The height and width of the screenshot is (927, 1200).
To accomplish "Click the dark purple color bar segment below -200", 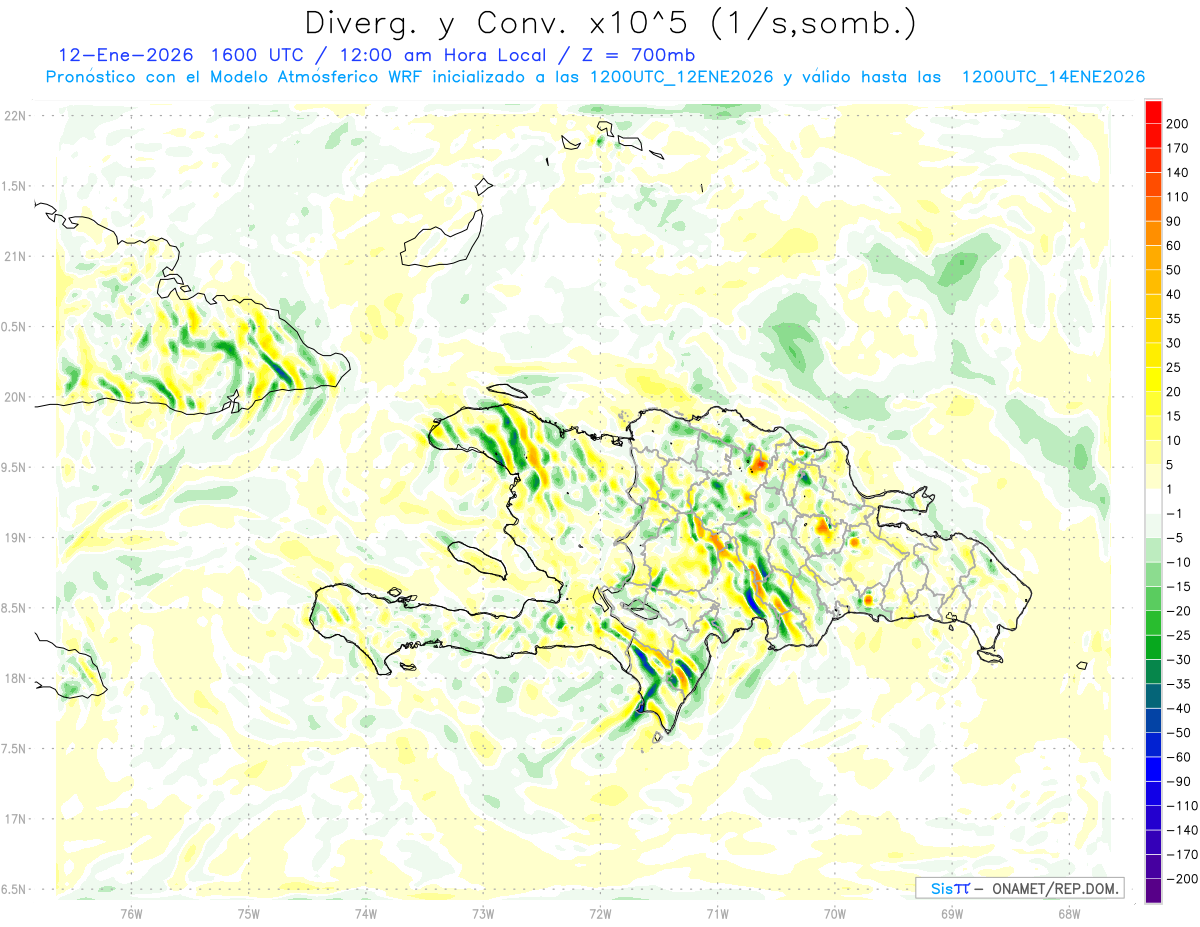I will pos(1153,890).
